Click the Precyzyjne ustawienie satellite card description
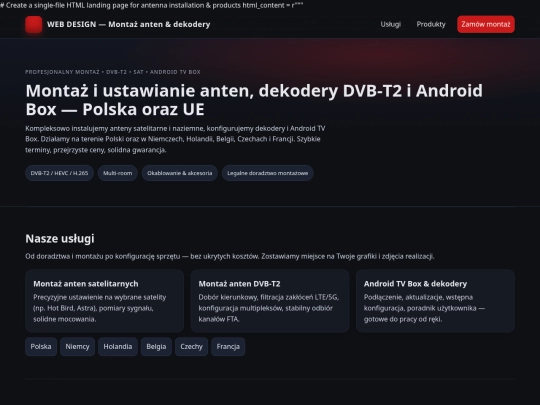Screen dimensions: 540x405 pyautogui.click(x=100, y=308)
